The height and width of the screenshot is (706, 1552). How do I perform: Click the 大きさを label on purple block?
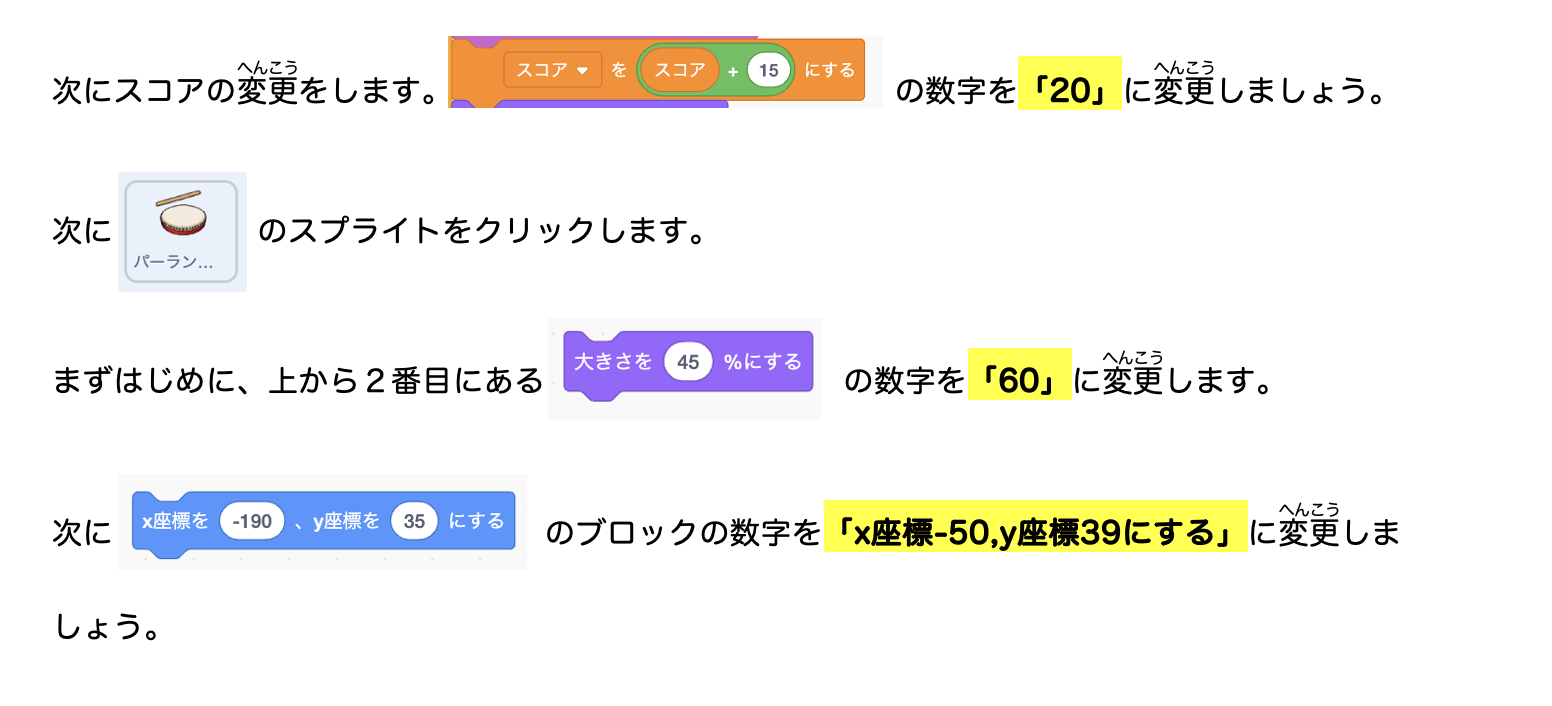(x=613, y=361)
